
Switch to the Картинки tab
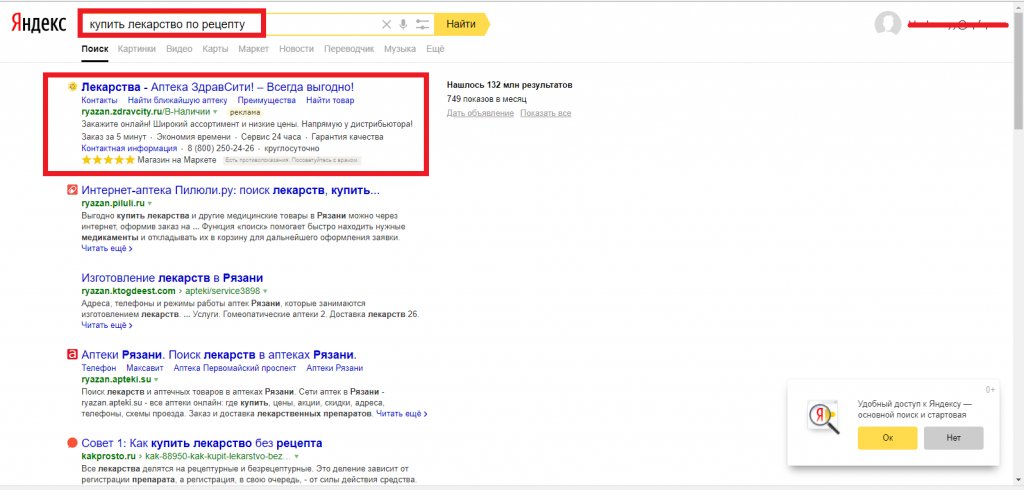click(x=137, y=48)
